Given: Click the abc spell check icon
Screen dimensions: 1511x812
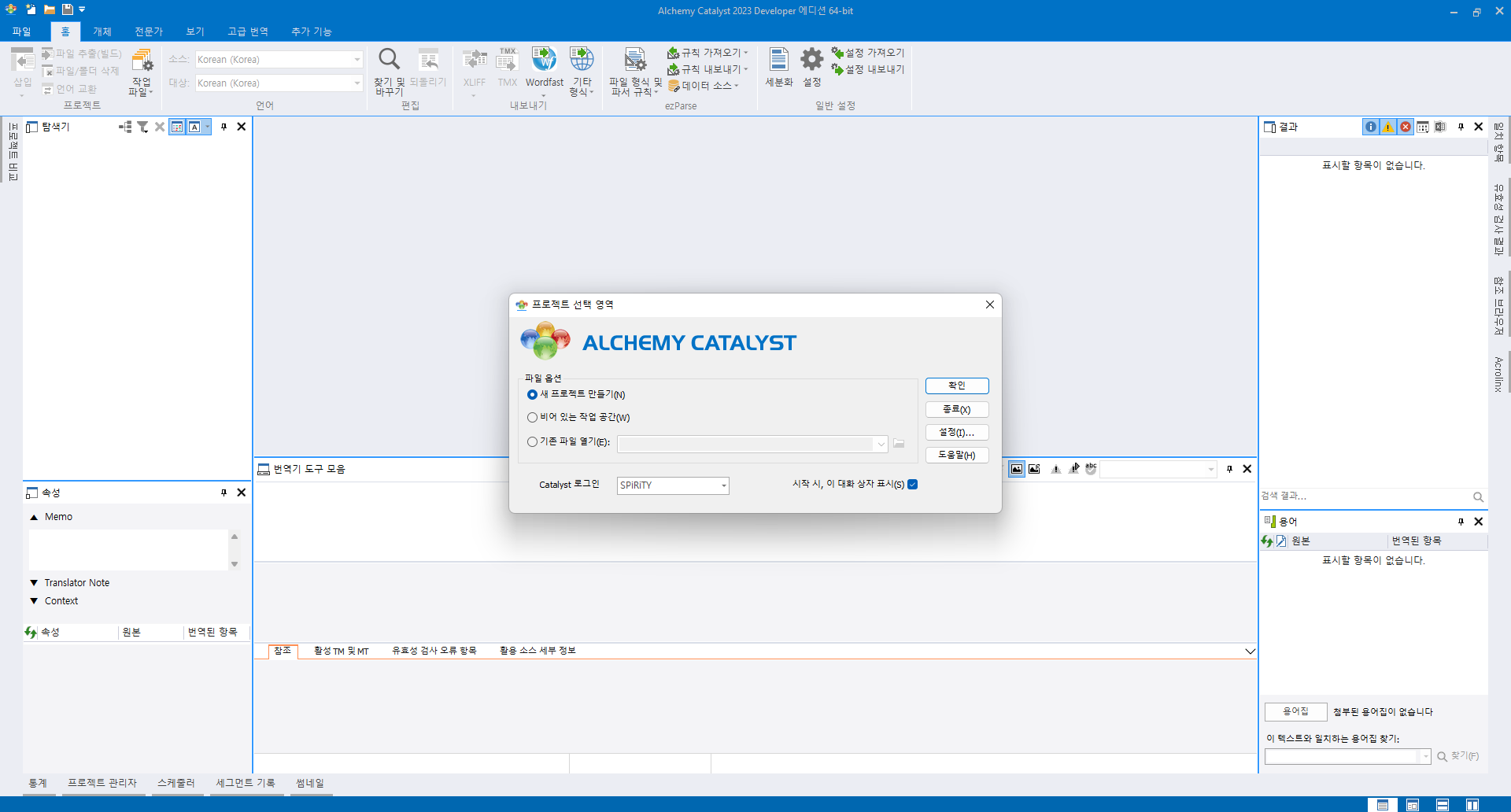Looking at the screenshot, I should [1091, 468].
